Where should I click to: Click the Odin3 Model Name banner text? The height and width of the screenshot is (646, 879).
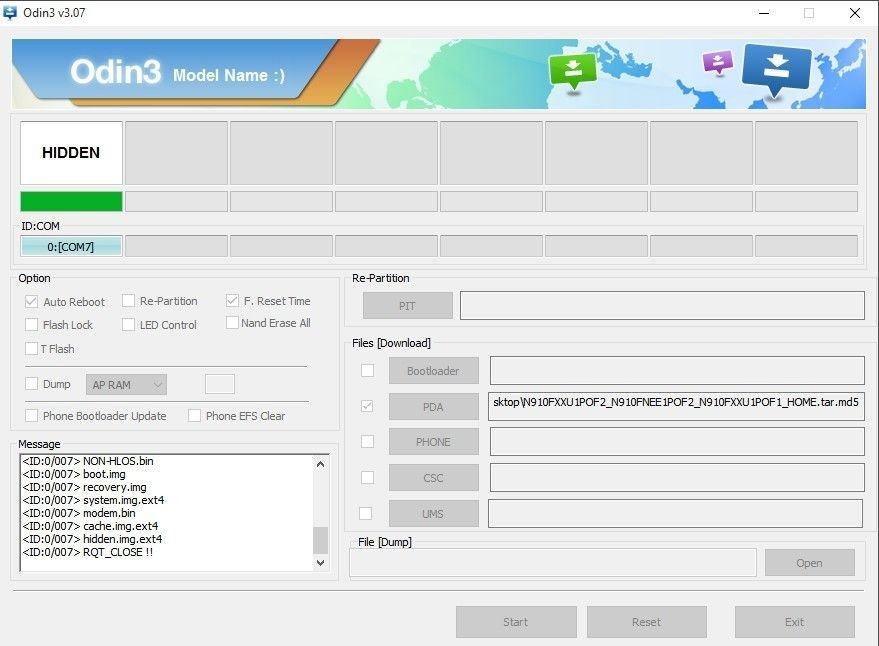(x=178, y=73)
